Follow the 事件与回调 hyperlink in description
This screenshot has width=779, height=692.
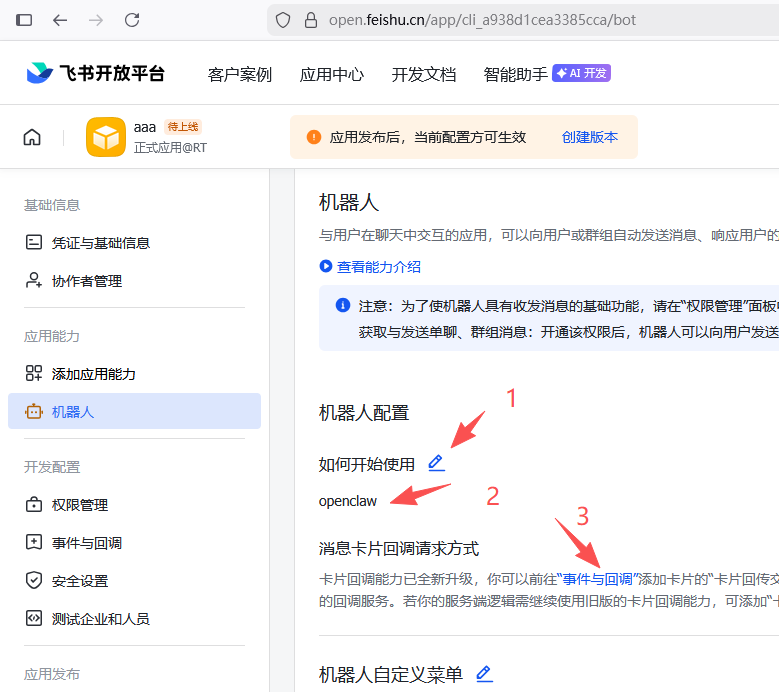[x=598, y=579]
